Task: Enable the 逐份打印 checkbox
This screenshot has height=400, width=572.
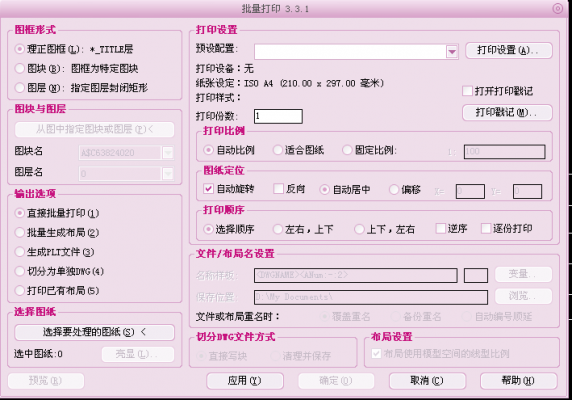Action: [x=486, y=229]
